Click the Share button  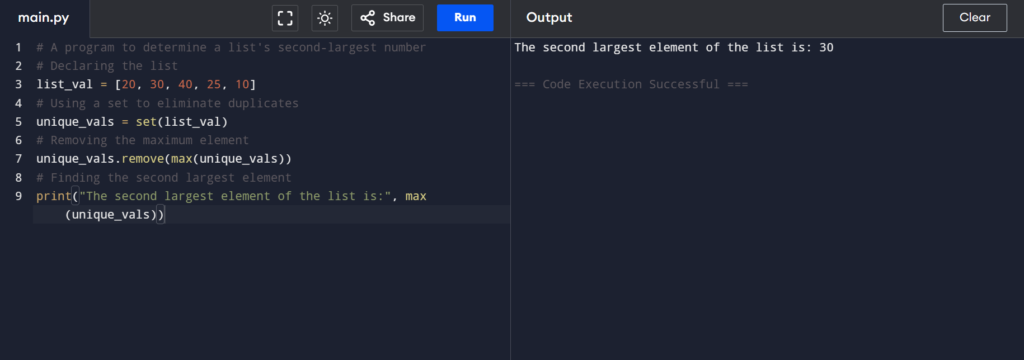click(x=387, y=18)
